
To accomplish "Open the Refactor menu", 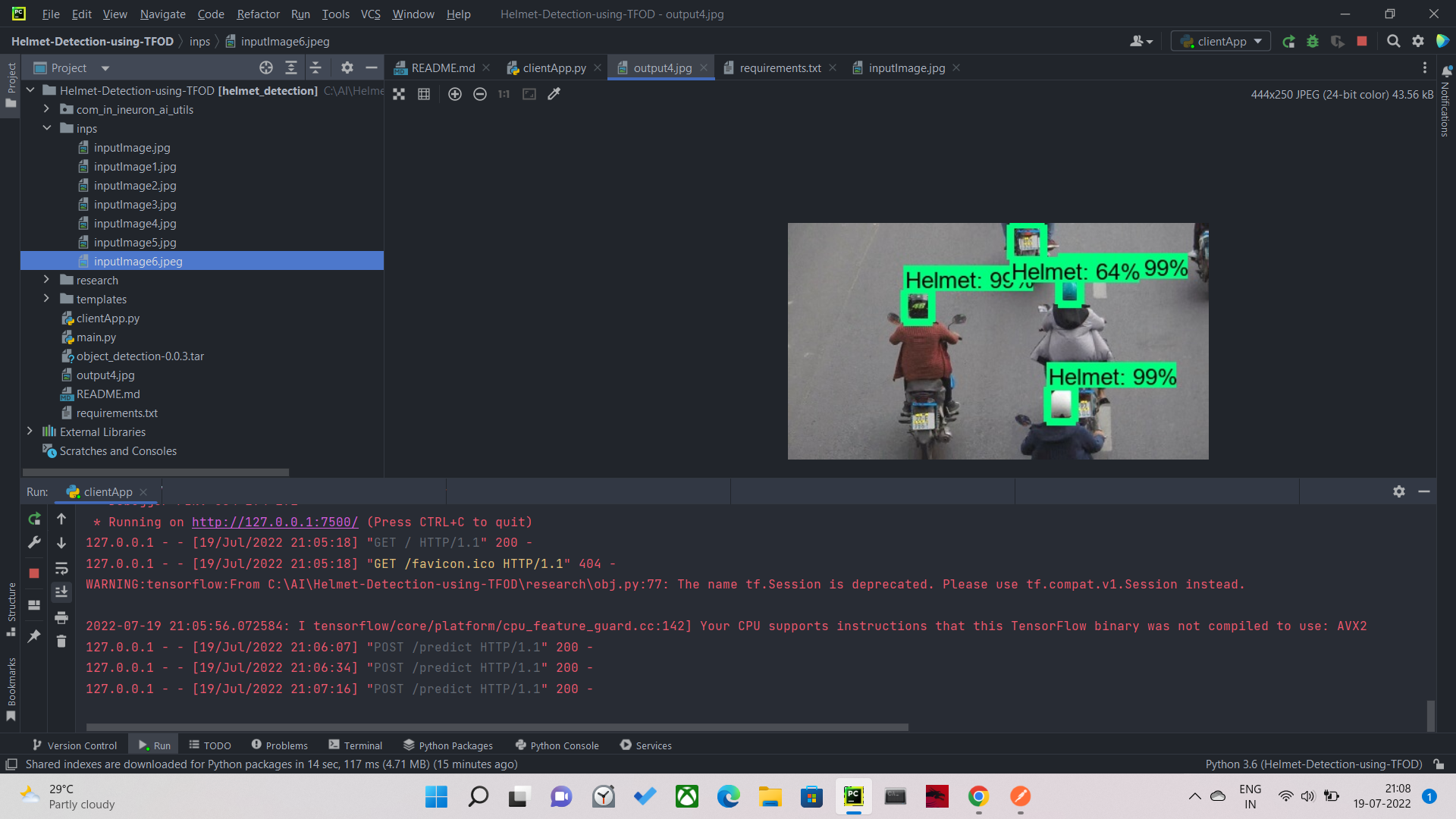I will click(x=258, y=14).
